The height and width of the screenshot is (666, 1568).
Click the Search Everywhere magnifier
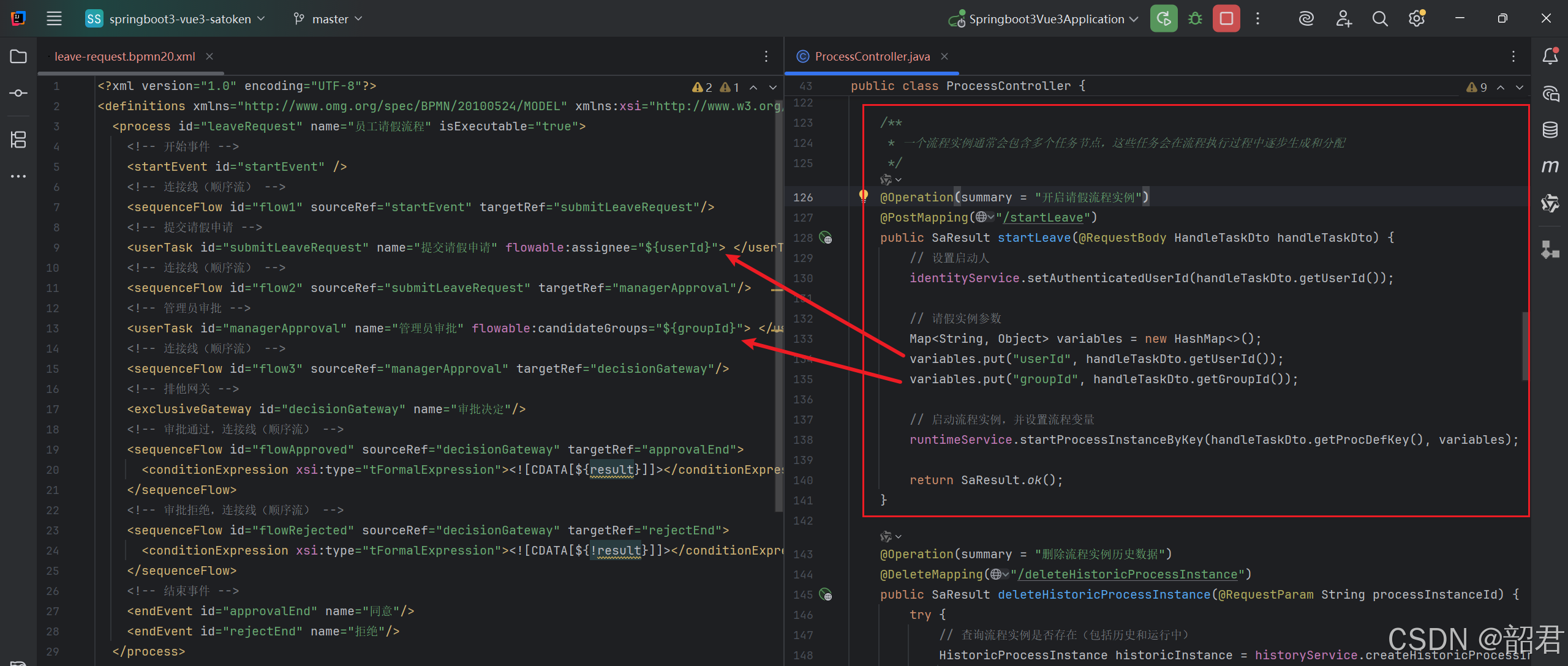pyautogui.click(x=1380, y=19)
